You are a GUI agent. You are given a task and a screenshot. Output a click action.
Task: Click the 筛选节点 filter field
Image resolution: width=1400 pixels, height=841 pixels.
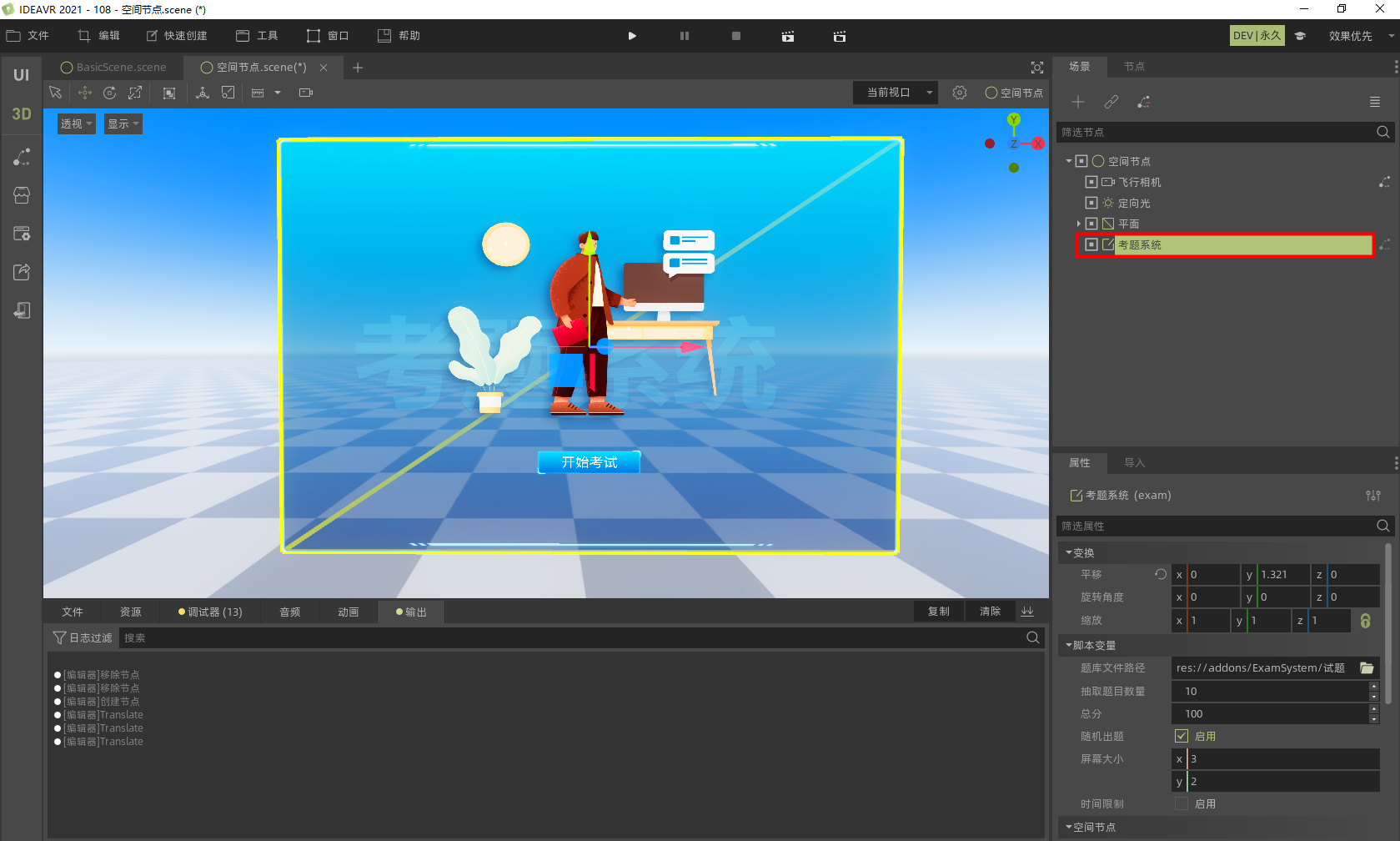pos(1225,132)
